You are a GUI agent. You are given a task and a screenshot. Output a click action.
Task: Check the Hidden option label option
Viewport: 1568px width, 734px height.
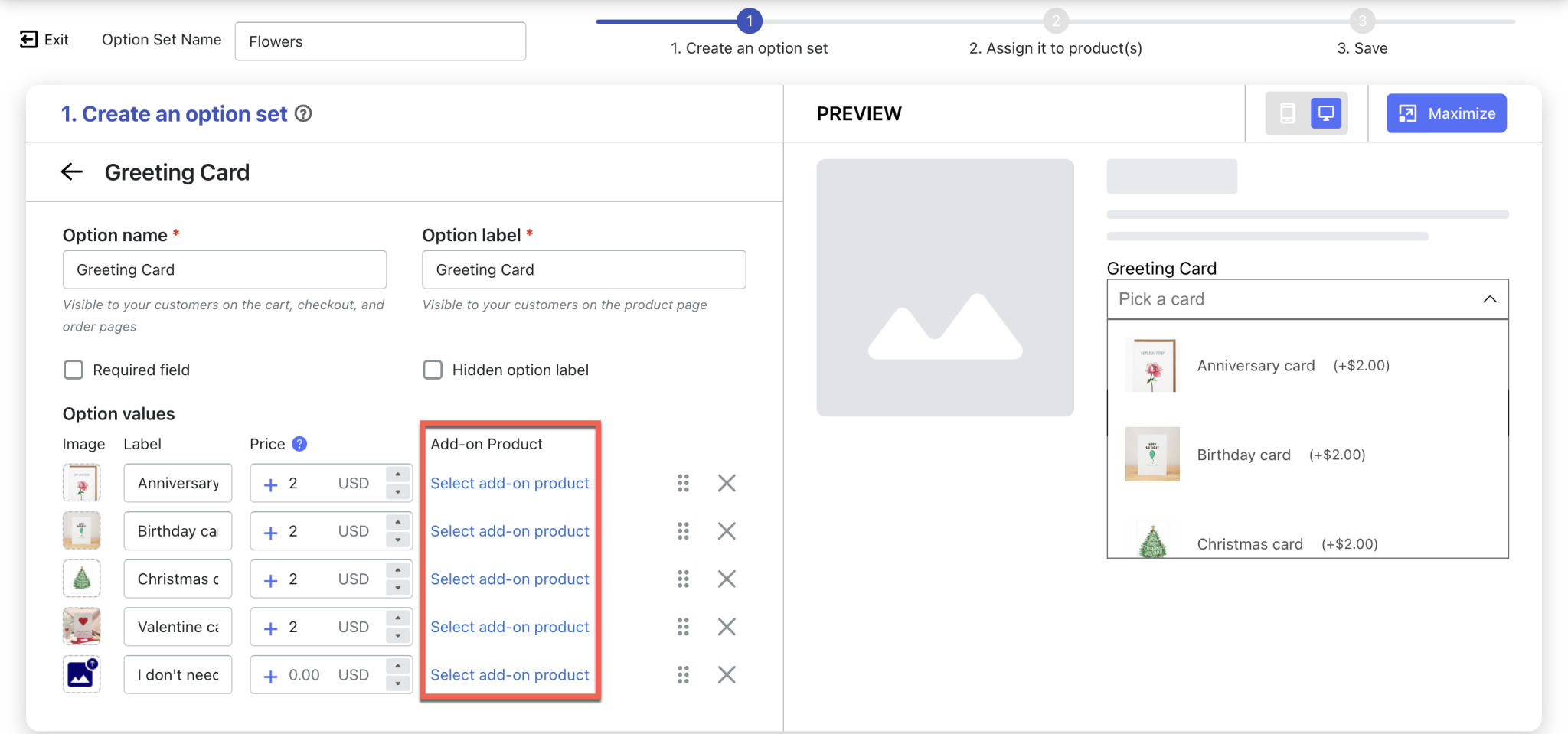[x=433, y=370]
